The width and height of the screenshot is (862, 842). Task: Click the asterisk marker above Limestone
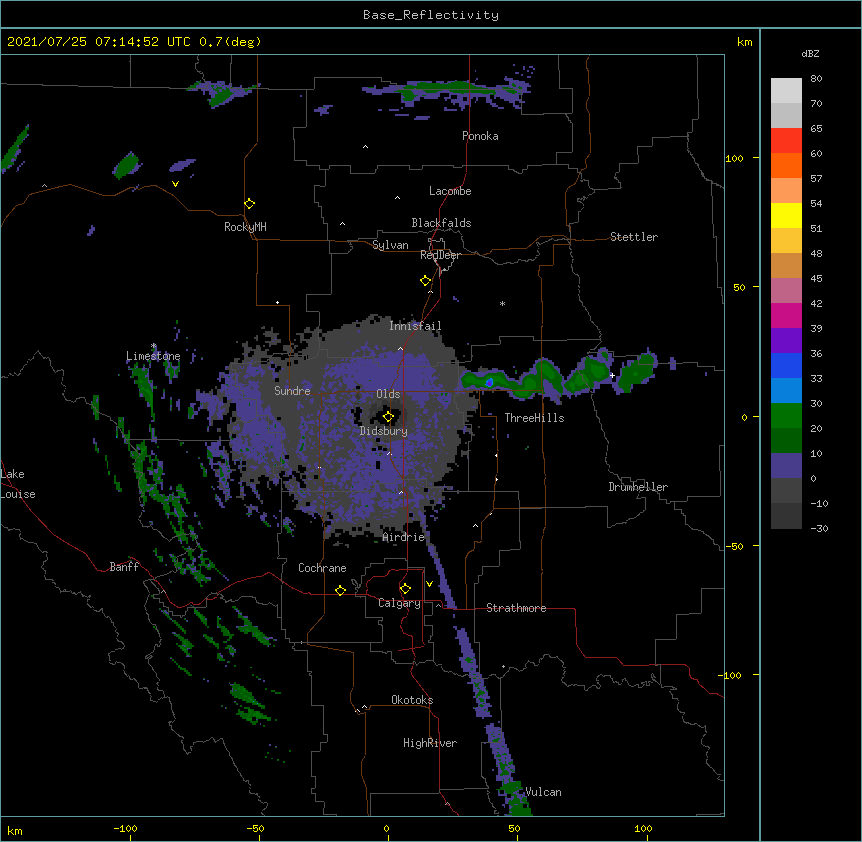[x=154, y=346]
